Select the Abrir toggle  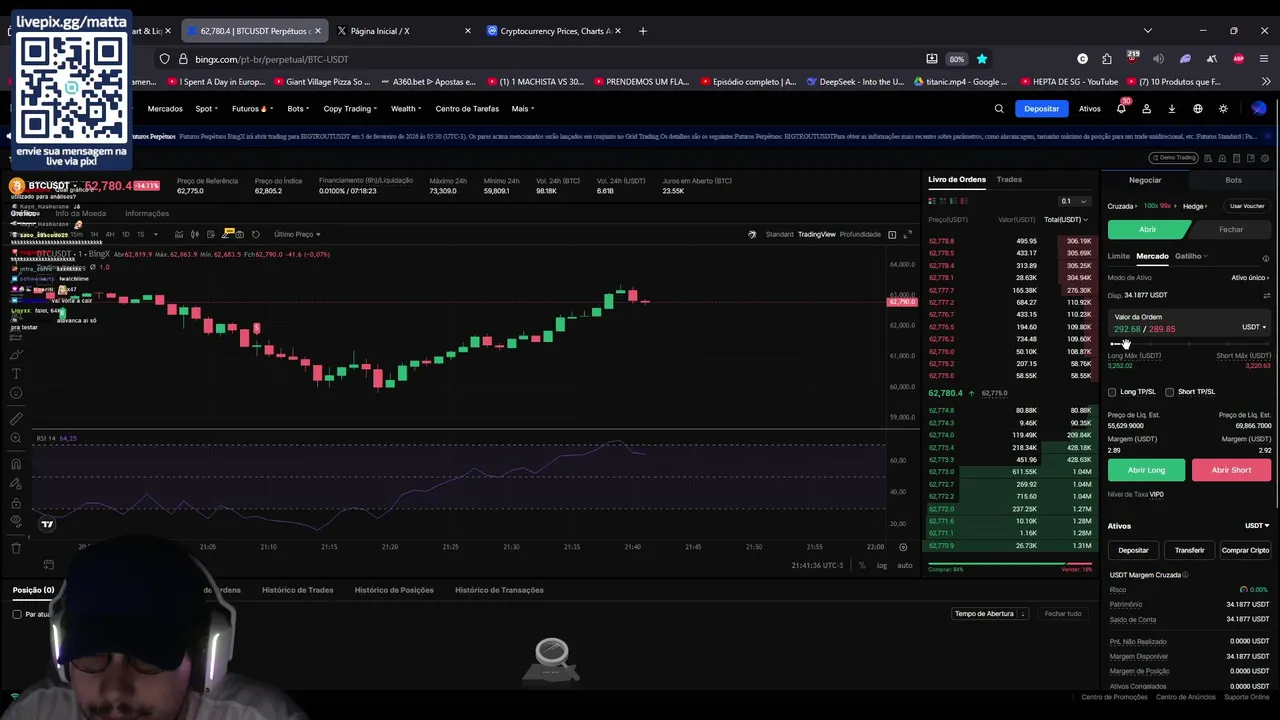coord(1148,230)
